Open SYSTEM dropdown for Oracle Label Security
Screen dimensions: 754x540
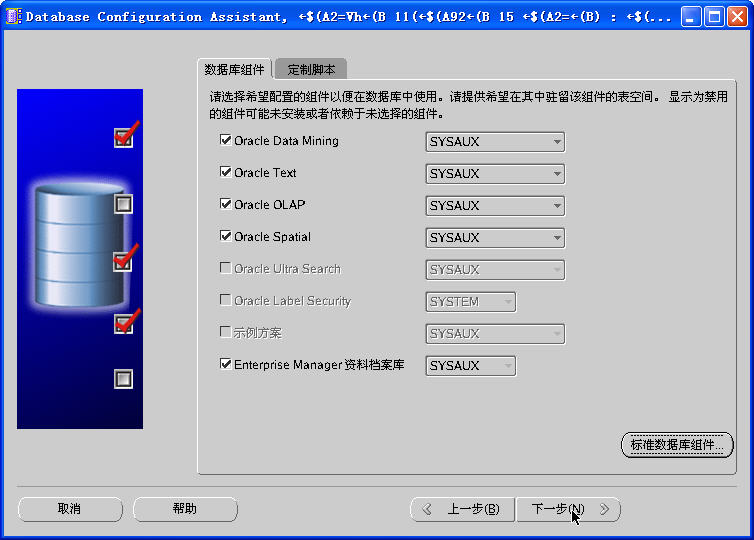pos(470,301)
